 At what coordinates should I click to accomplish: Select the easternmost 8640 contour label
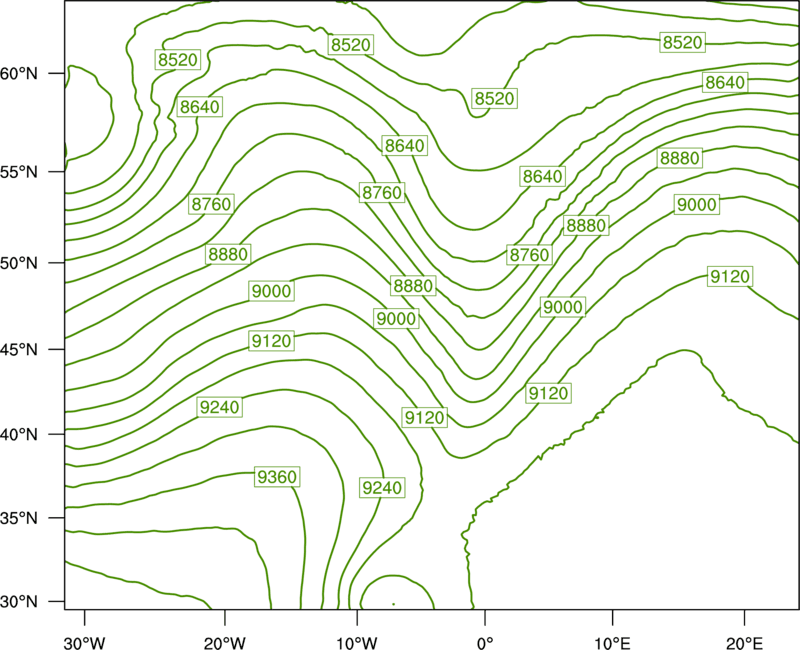tap(725, 82)
